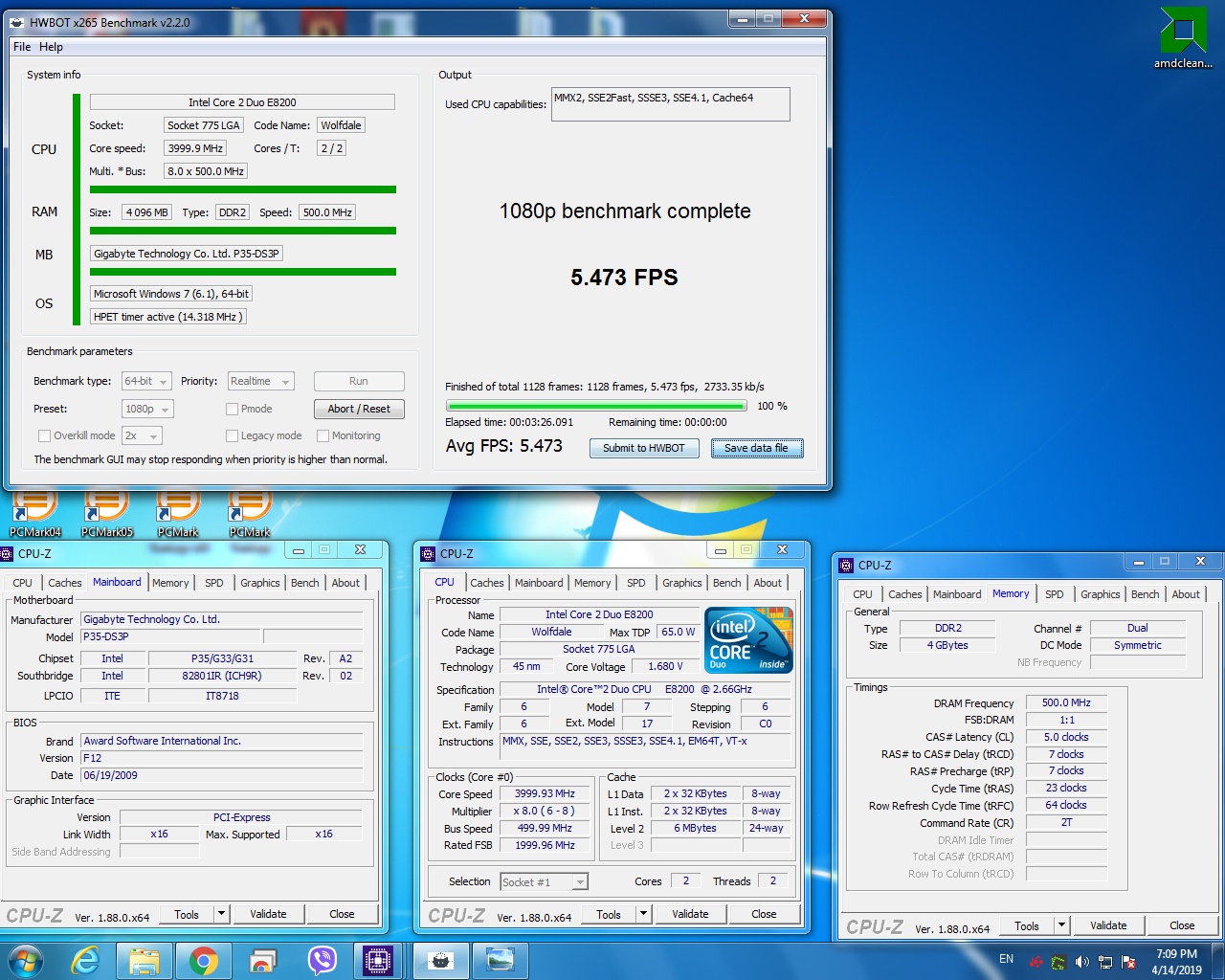Click the HWBOT x265 title bar icon
Viewport: 1225px width, 980px height.
(x=17, y=22)
